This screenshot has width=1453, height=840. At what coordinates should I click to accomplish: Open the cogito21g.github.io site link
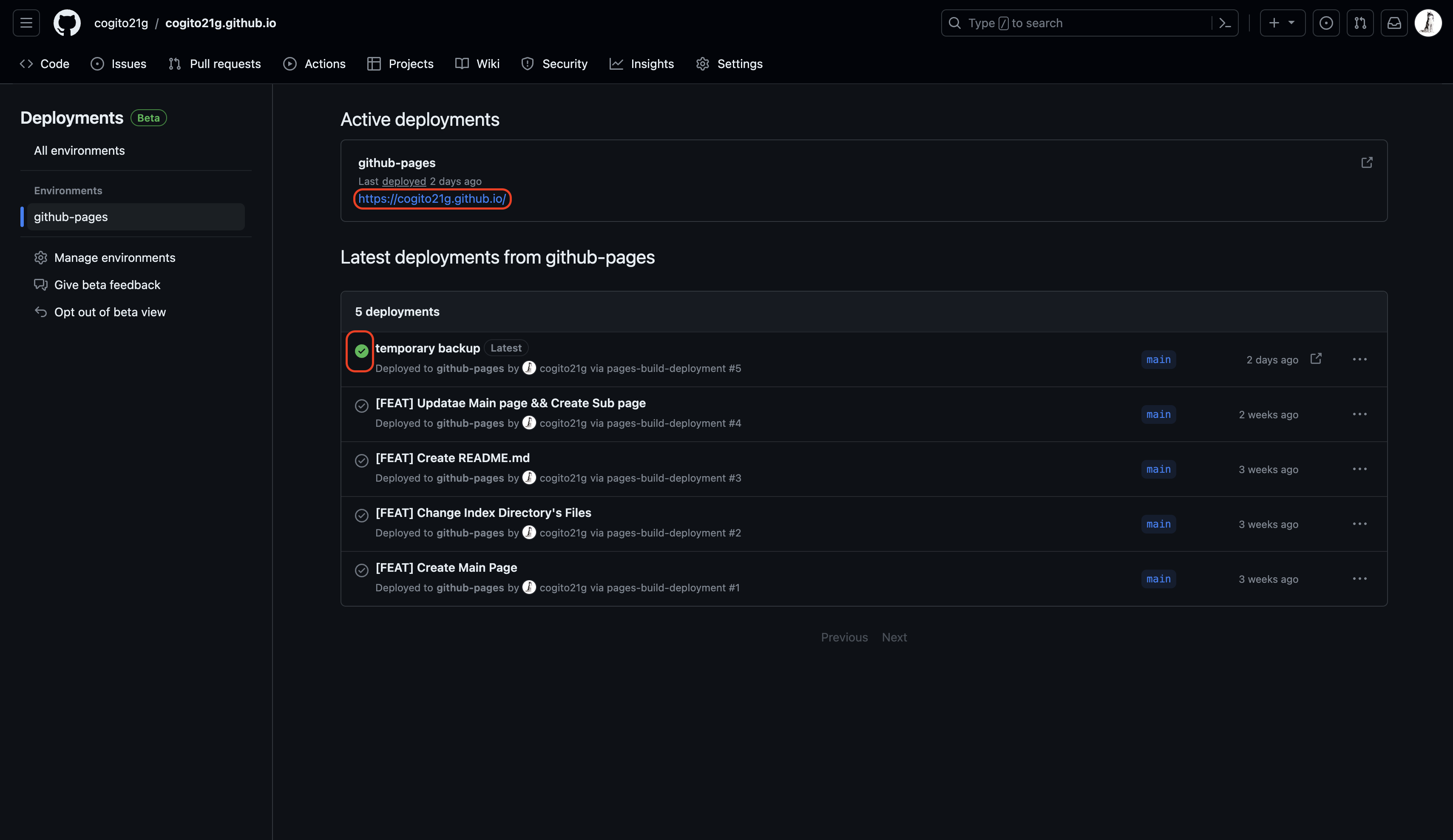tap(432, 199)
